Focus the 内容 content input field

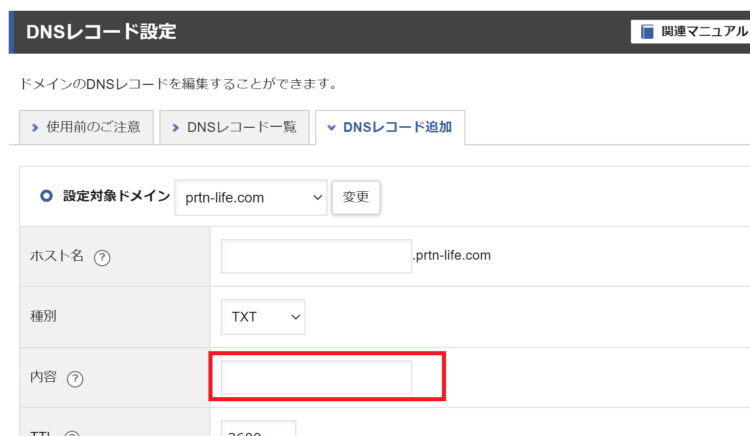[x=316, y=377]
